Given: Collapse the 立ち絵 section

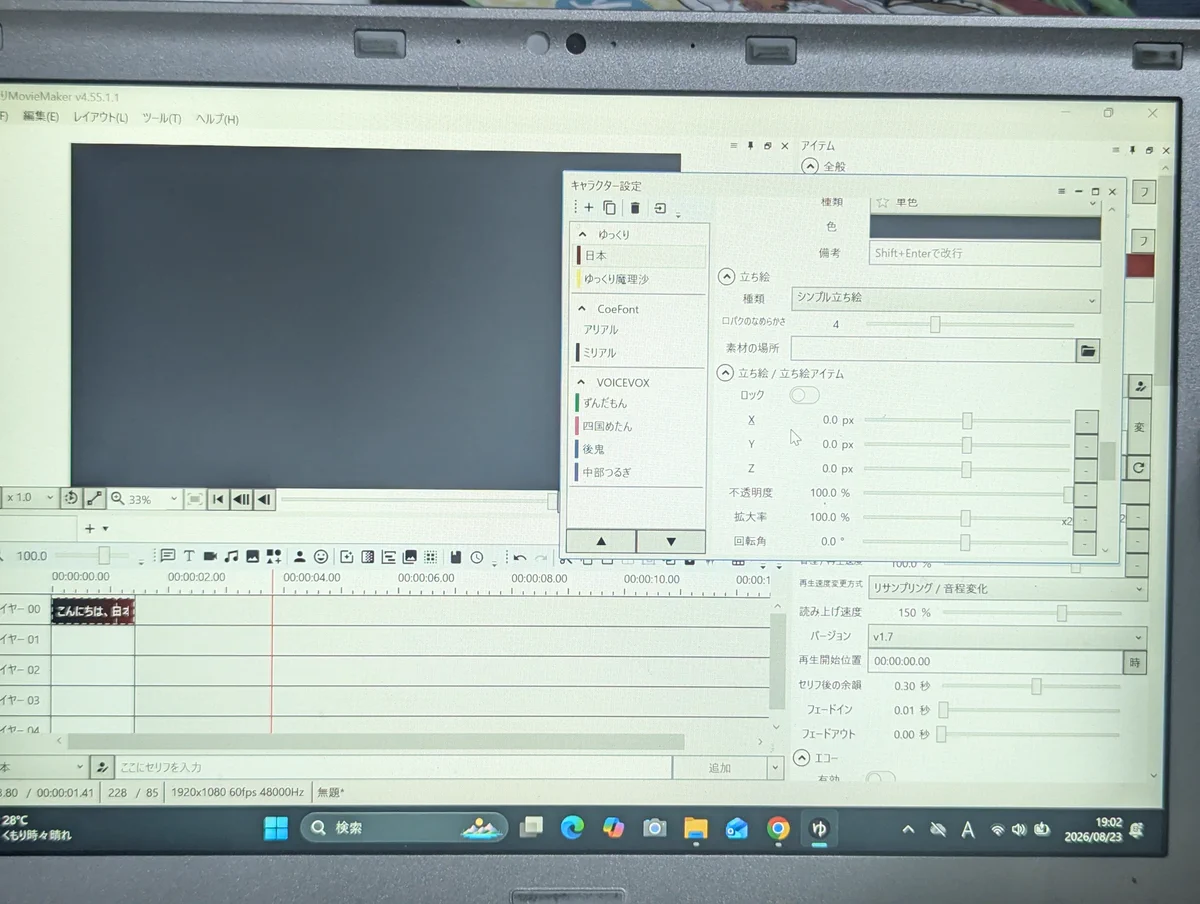Looking at the screenshot, I should click(726, 276).
